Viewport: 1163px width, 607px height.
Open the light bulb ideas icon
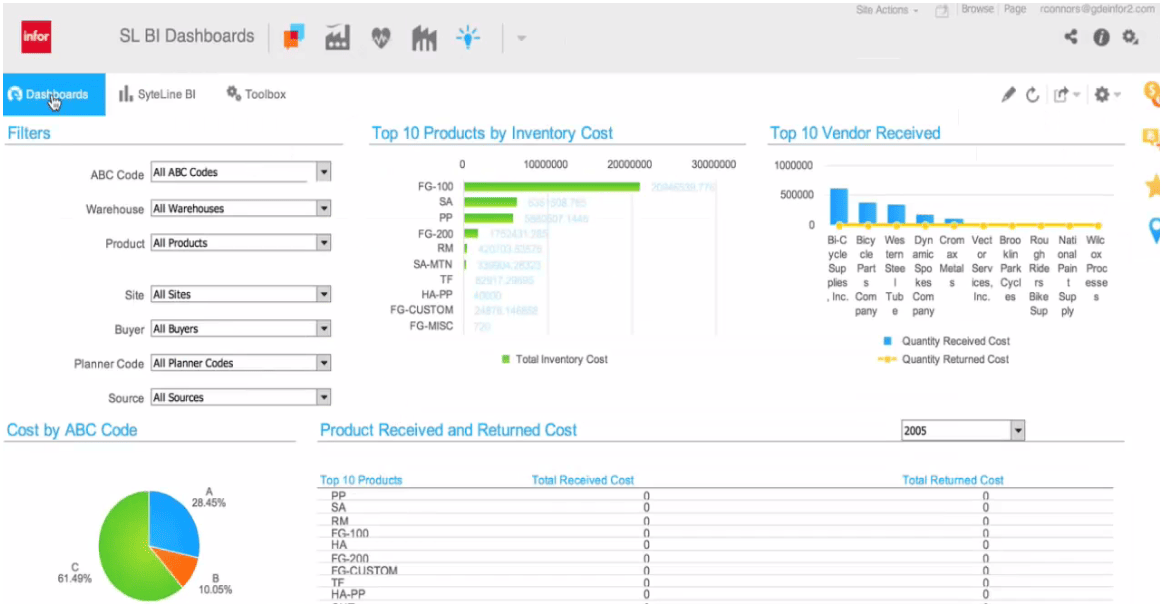coord(468,37)
